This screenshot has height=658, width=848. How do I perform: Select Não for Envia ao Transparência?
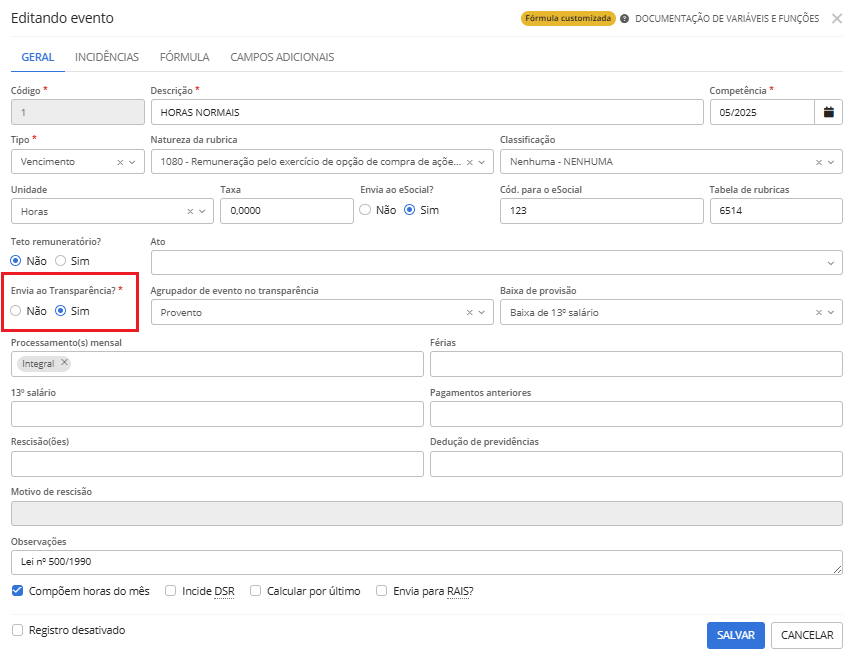pos(16,311)
